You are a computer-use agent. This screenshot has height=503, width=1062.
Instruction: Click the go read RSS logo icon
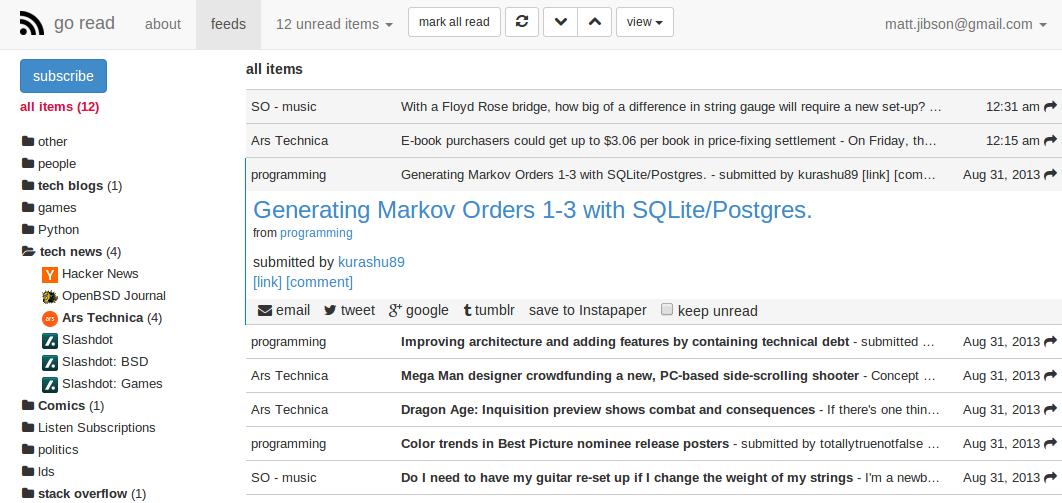pos(32,24)
